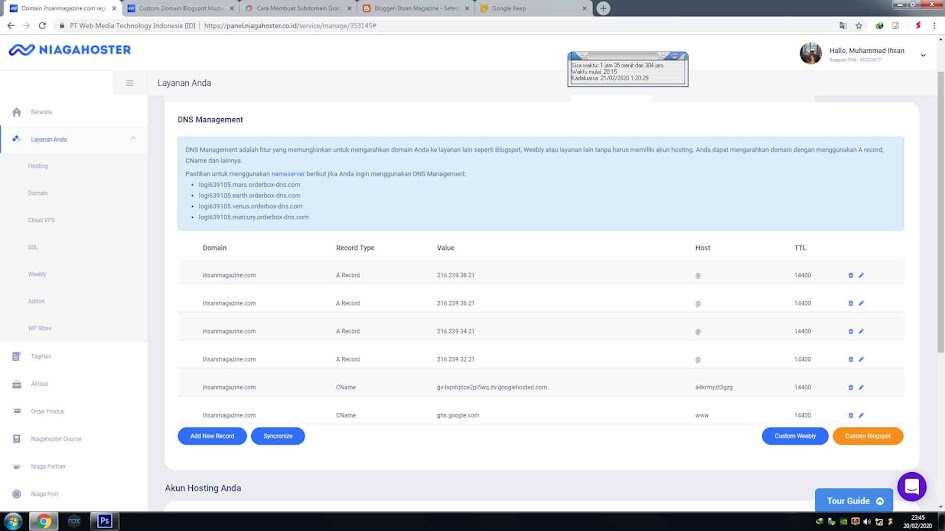Delete A Record 216.239.36.21
945x531 pixels.
[850, 303]
